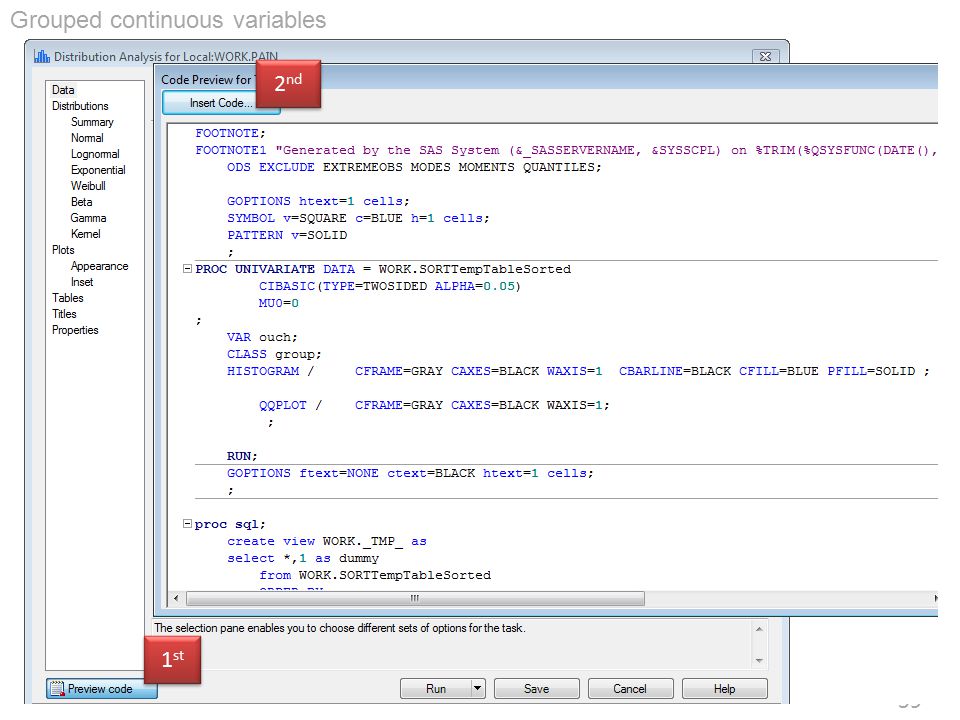
Task: Click the Save button
Action: coord(536,689)
